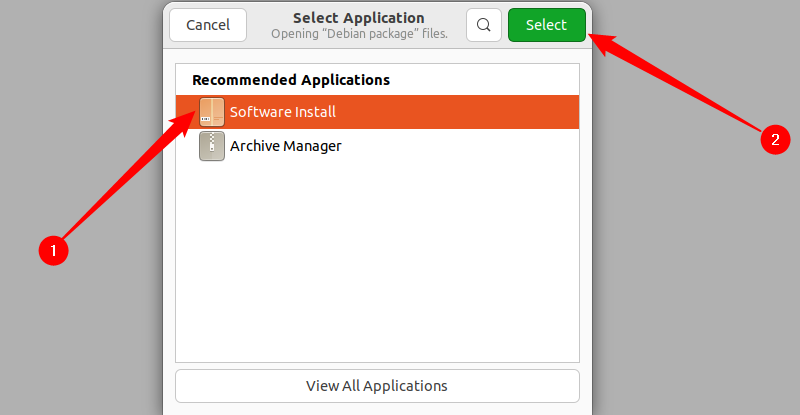Click the blank white area of the application list
The height and width of the screenshot is (415, 800).
point(377,290)
